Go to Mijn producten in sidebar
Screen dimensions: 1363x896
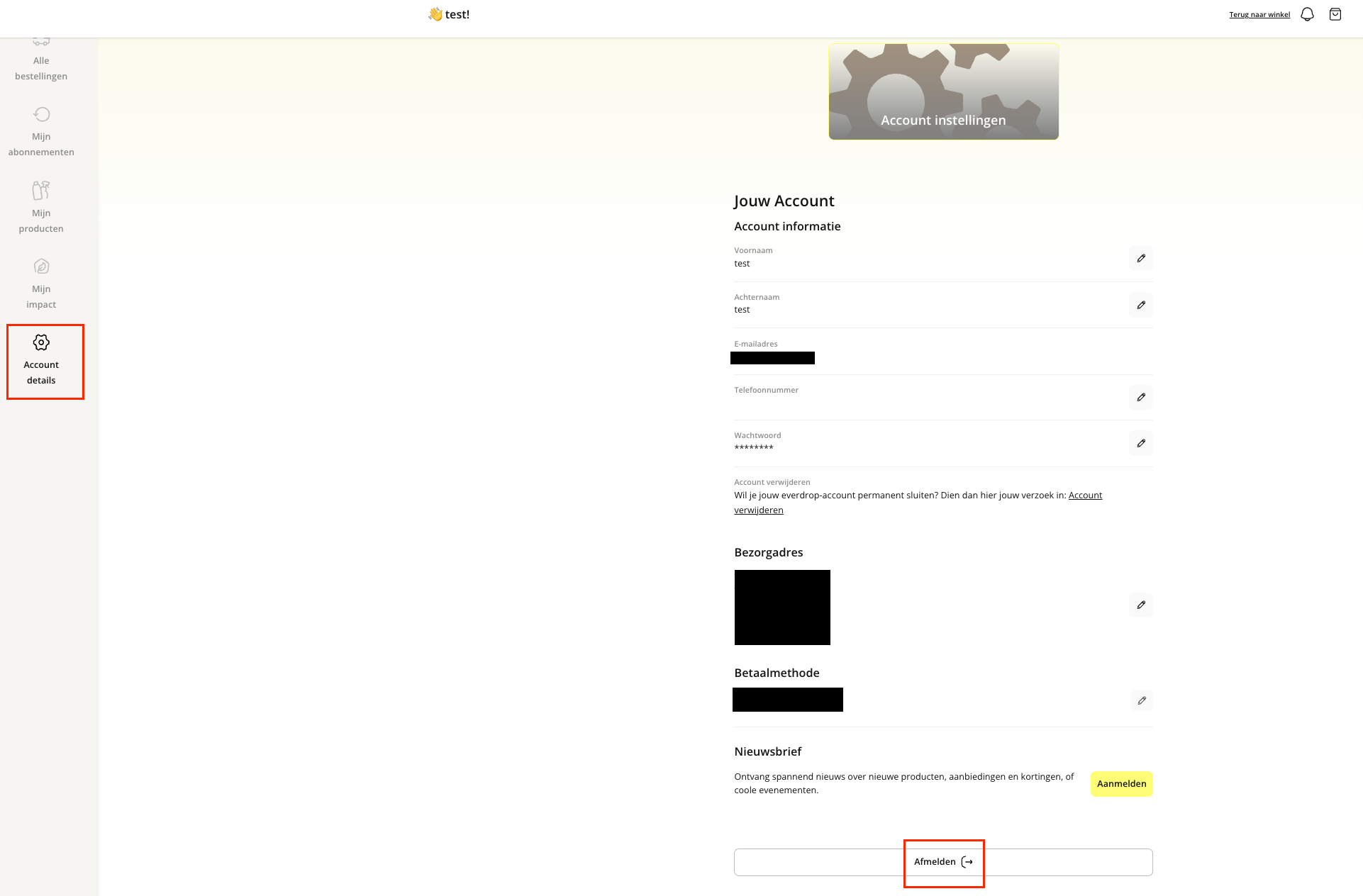[41, 220]
